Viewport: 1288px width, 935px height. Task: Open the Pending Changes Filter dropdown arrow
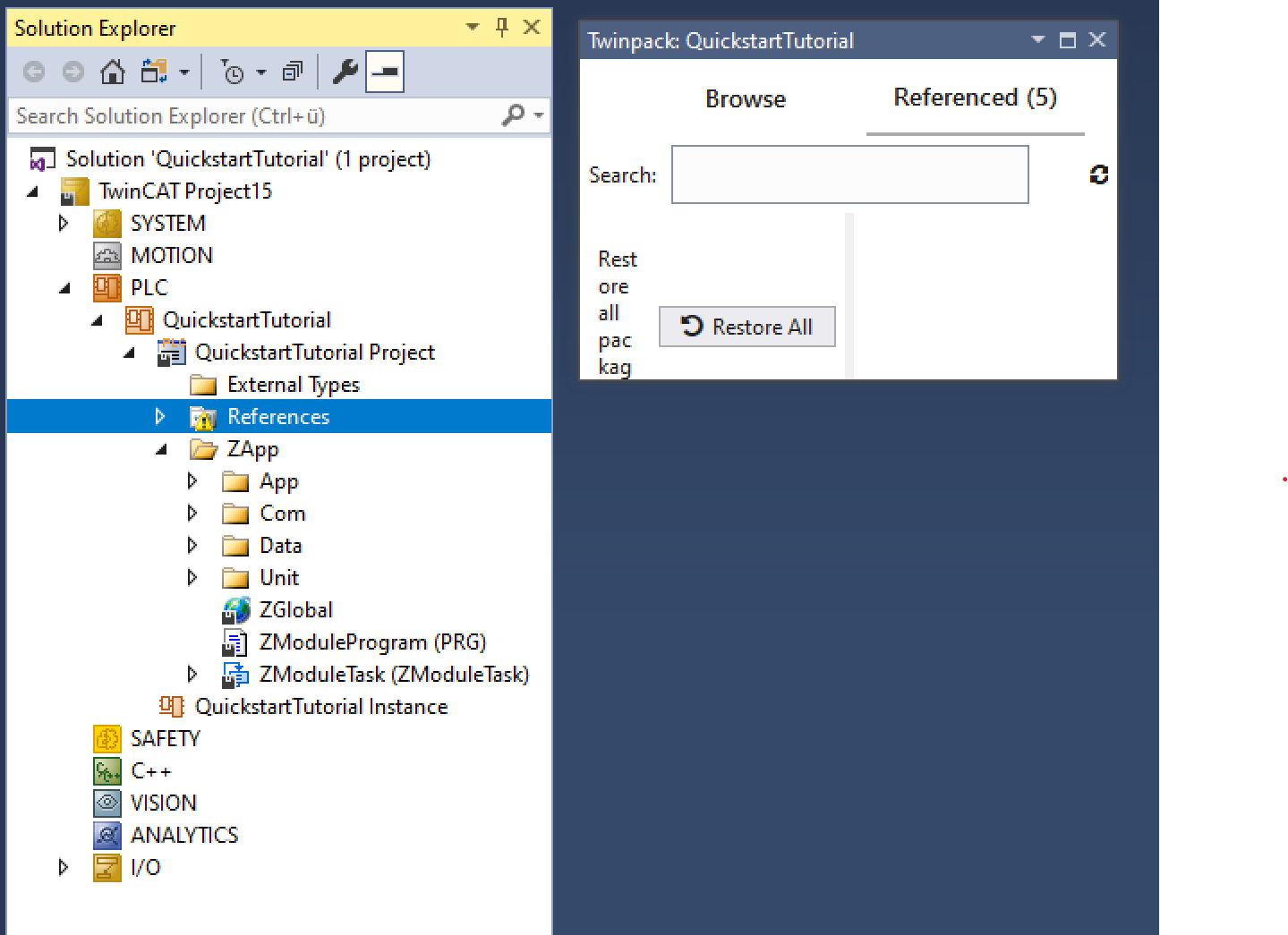(261, 72)
